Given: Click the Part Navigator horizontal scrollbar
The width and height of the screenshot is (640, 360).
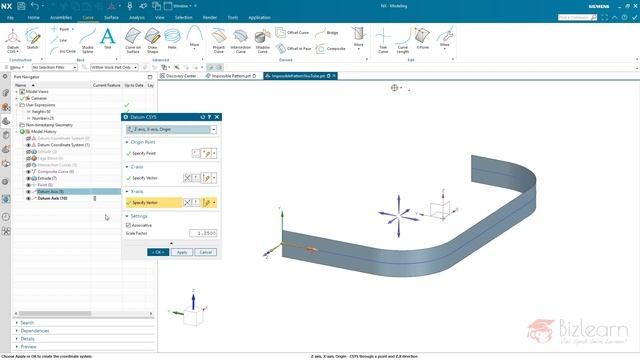Looking at the screenshot, I should [x=55, y=313].
